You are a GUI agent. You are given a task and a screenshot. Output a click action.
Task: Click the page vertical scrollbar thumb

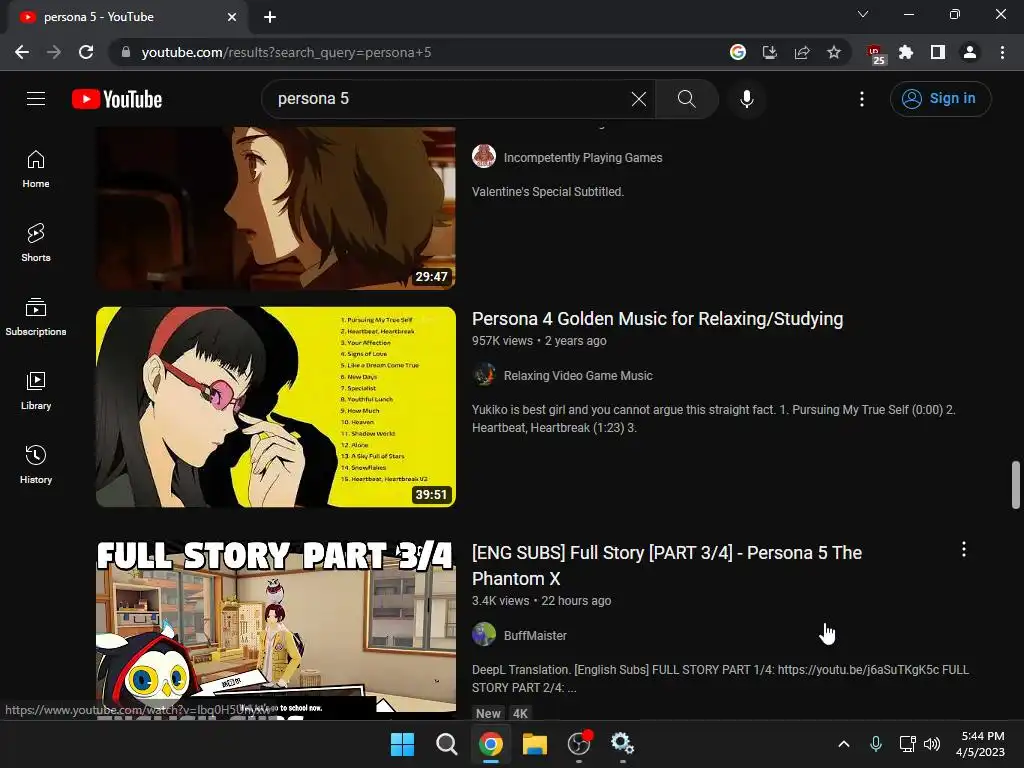(x=1016, y=485)
